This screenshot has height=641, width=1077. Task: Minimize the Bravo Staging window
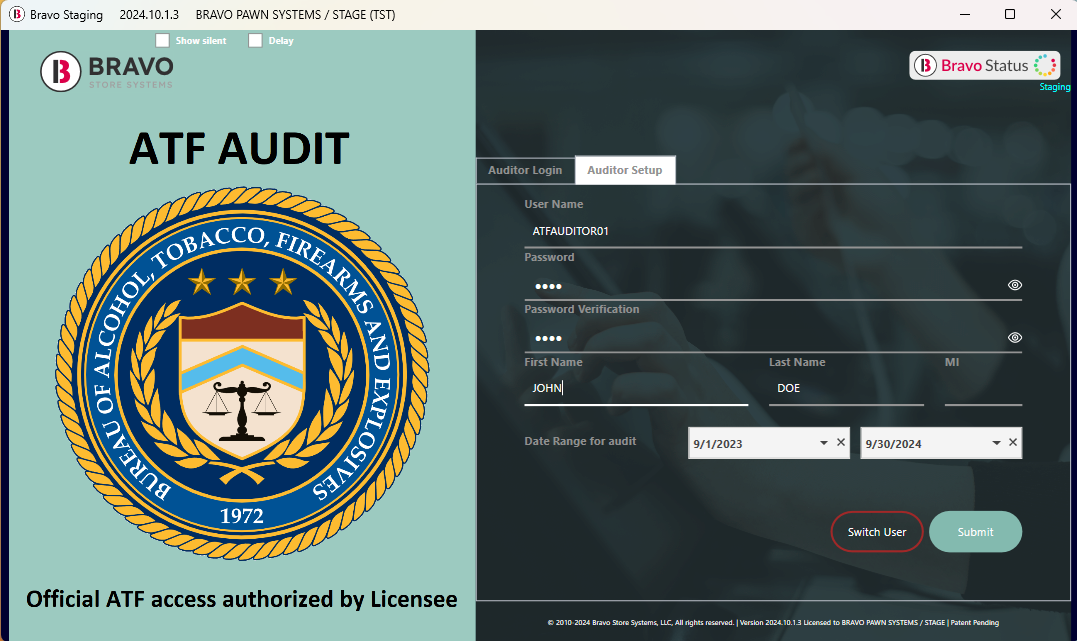[964, 14]
